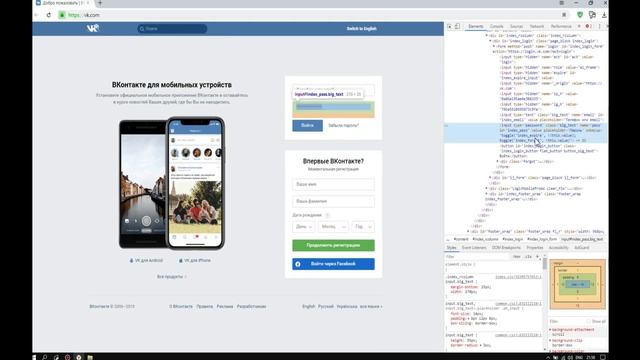Click the Ваше имя input field
The image size is (640, 360).
[x=333, y=184]
